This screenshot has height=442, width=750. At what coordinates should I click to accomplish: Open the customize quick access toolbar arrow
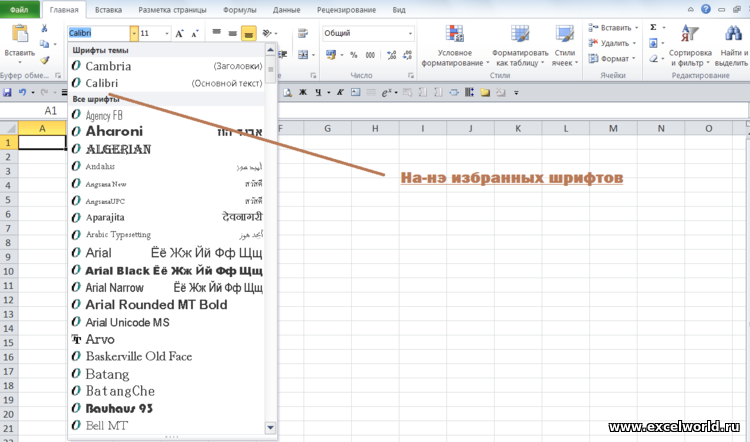pyautogui.click(x=516, y=93)
